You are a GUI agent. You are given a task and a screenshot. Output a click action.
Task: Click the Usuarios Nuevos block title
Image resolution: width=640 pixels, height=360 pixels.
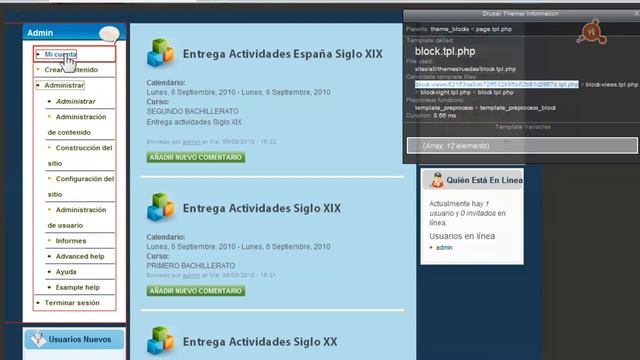pyautogui.click(x=80, y=339)
